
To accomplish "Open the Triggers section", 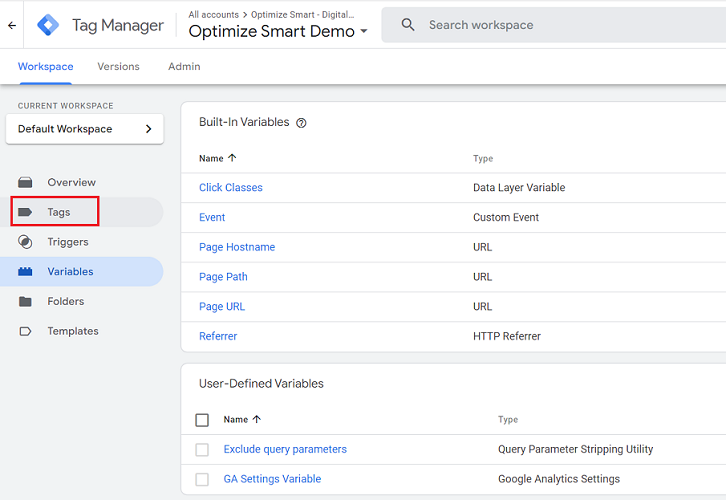I will (x=67, y=242).
